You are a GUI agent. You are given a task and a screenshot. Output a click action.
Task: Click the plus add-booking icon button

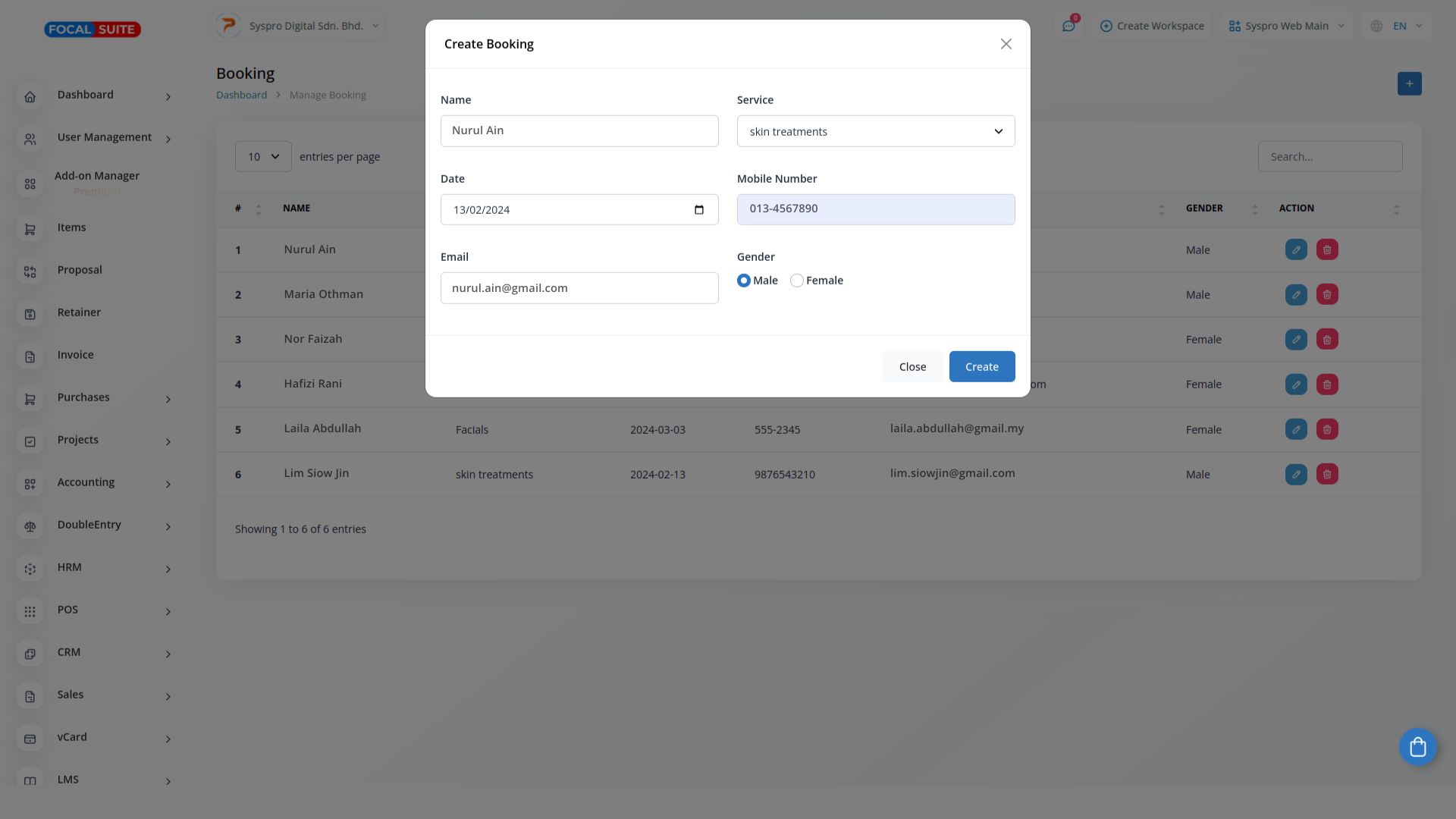(x=1409, y=83)
